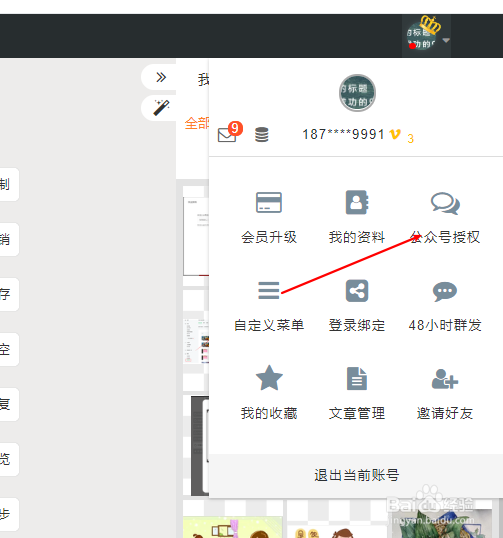
Task: Click 退出当前账号 to log out
Action: (356, 475)
